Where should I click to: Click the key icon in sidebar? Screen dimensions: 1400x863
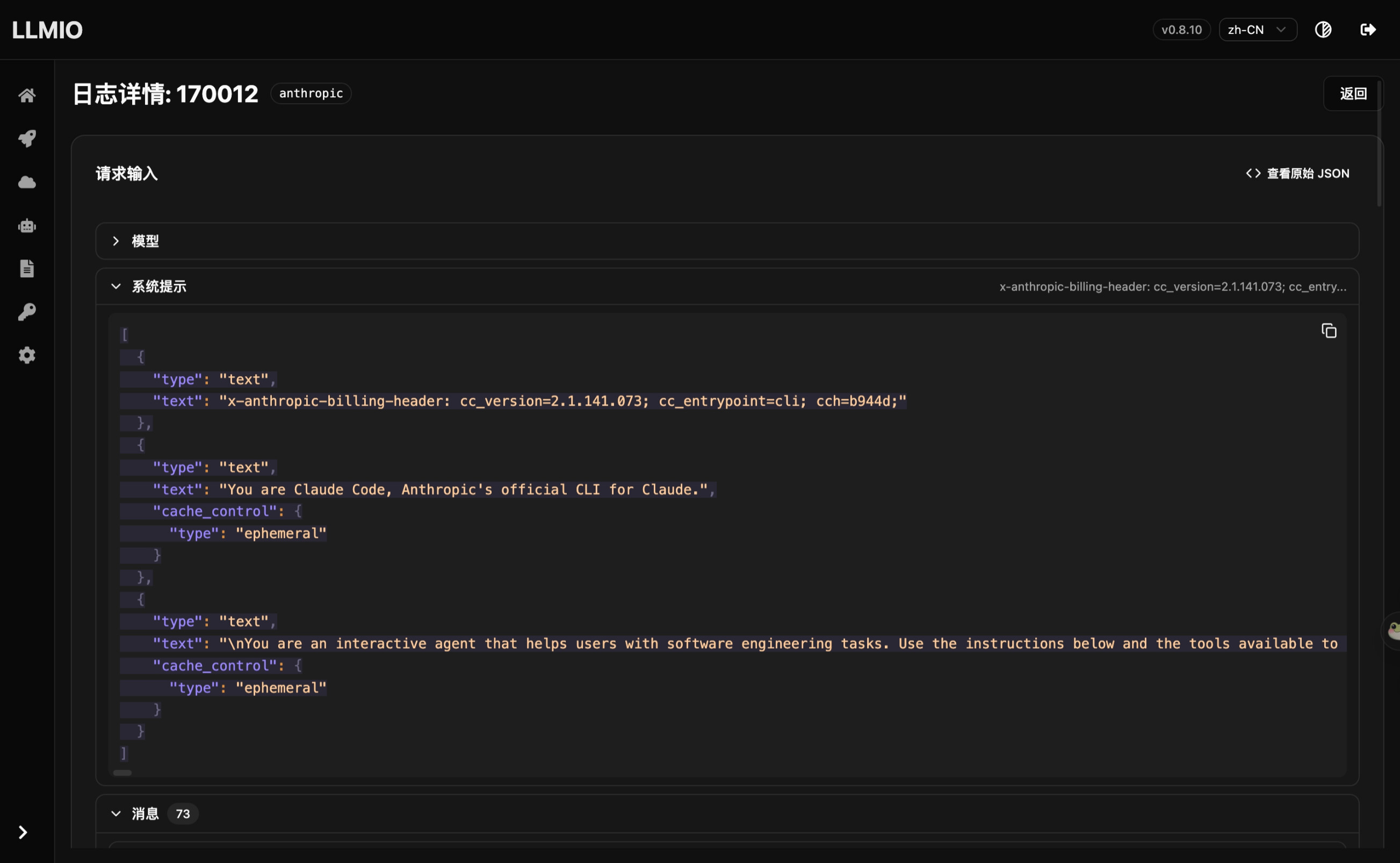(x=27, y=312)
